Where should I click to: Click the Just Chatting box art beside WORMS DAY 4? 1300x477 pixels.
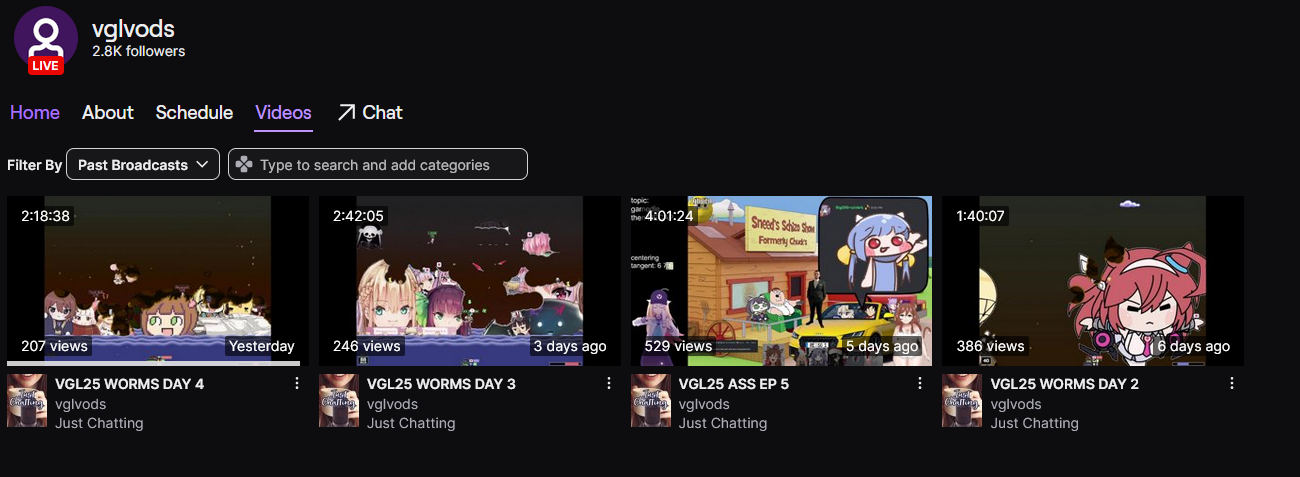[x=27, y=401]
